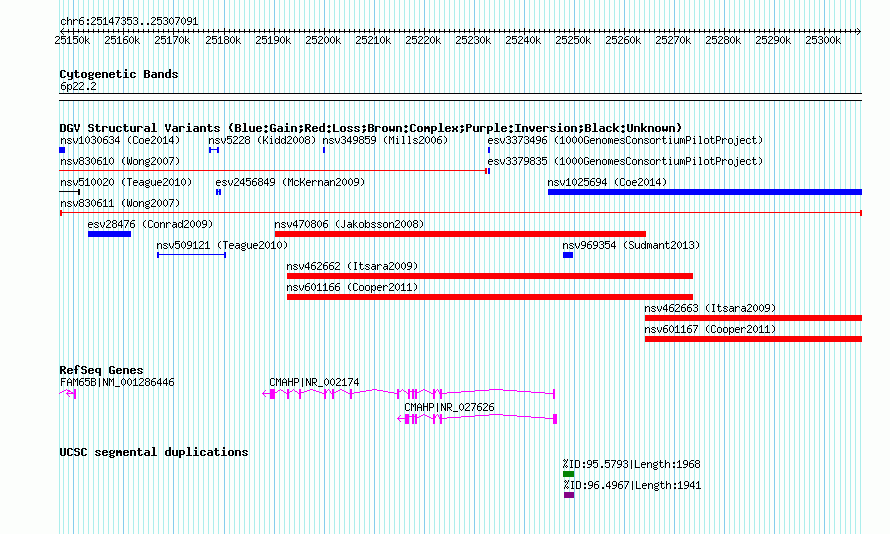Screen dimensions: 890x534
Task: Click the chr6:25147353..25307091 coordinate text
Action: [129, 22]
